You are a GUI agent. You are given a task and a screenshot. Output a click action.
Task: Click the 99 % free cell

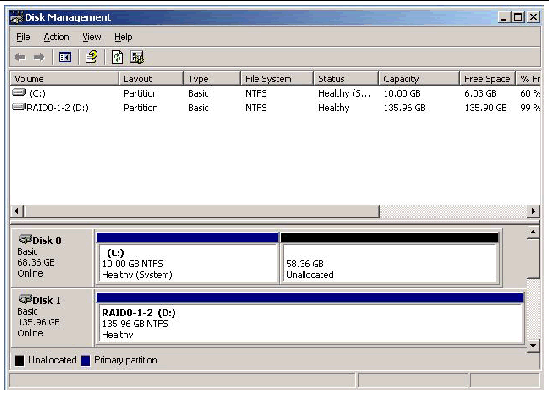[x=530, y=107]
